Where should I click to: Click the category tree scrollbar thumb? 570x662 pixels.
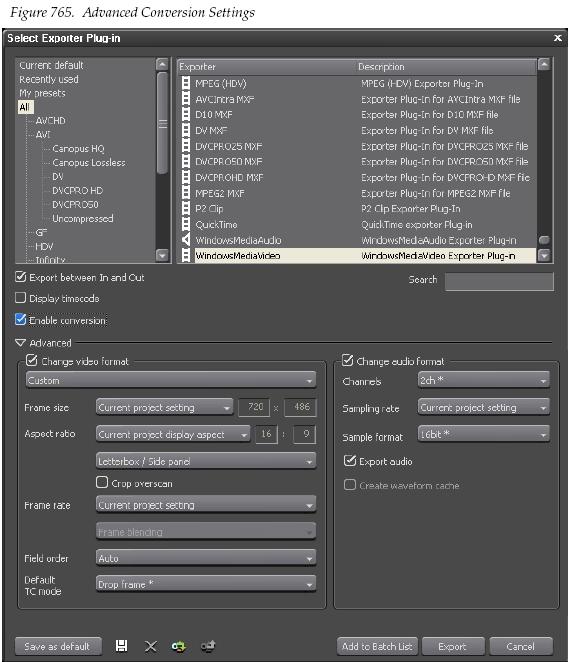(162, 122)
